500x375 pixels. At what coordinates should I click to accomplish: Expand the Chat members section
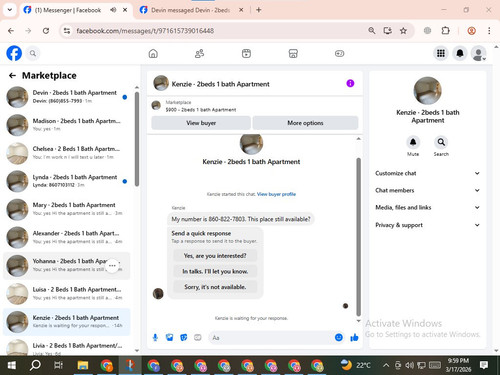428,190
